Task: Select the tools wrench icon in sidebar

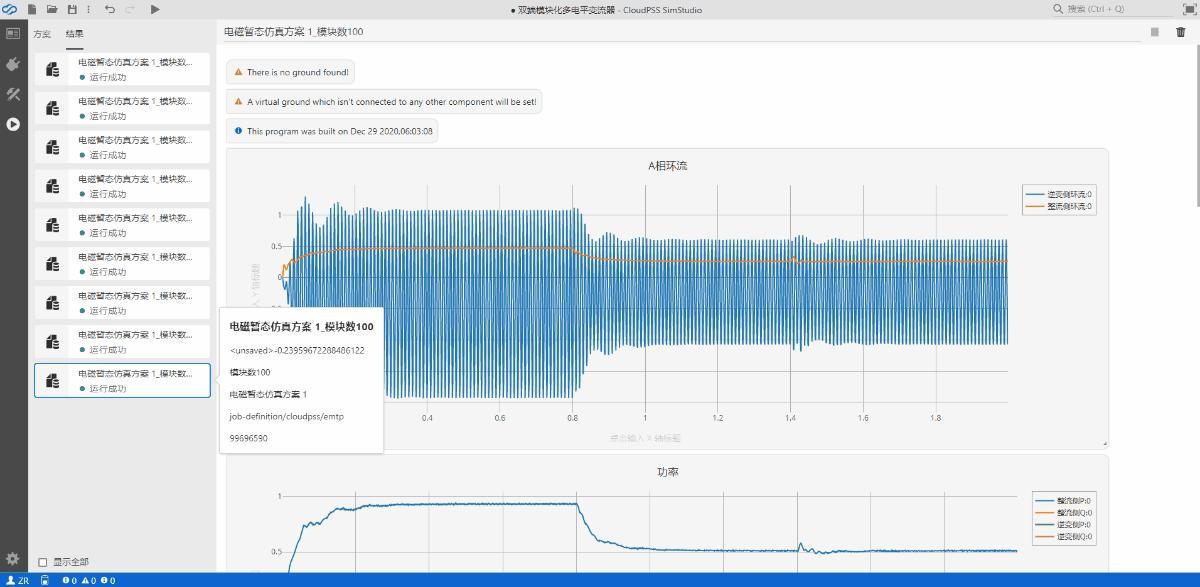Action: (x=13, y=96)
